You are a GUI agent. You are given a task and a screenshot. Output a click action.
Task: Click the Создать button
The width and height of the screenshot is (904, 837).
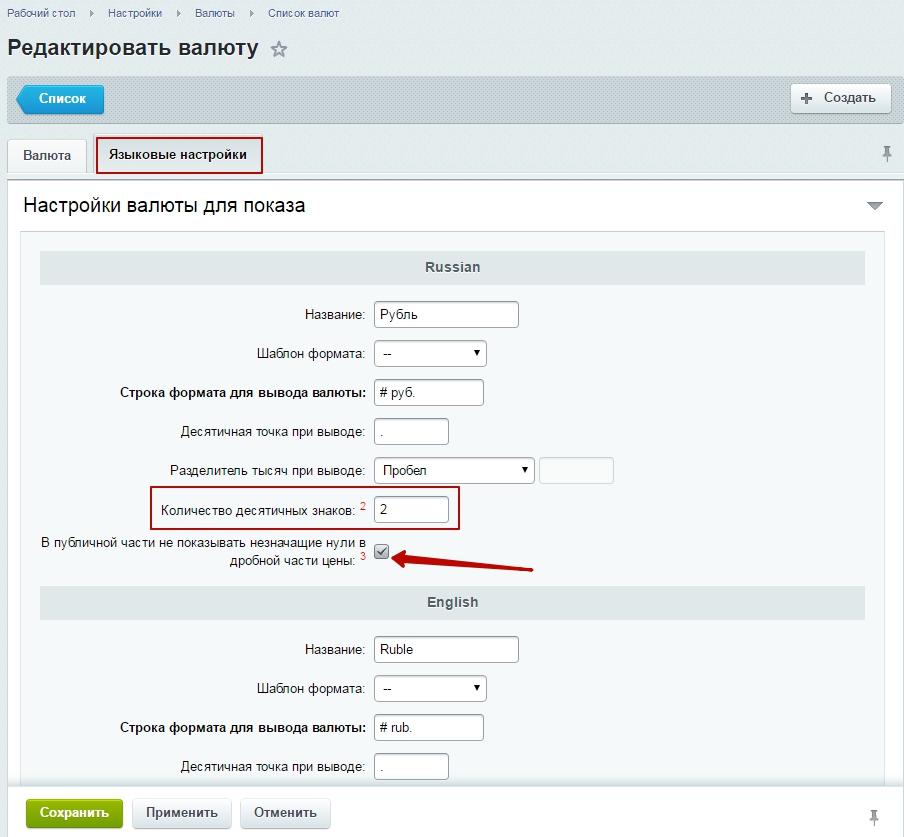coord(840,98)
